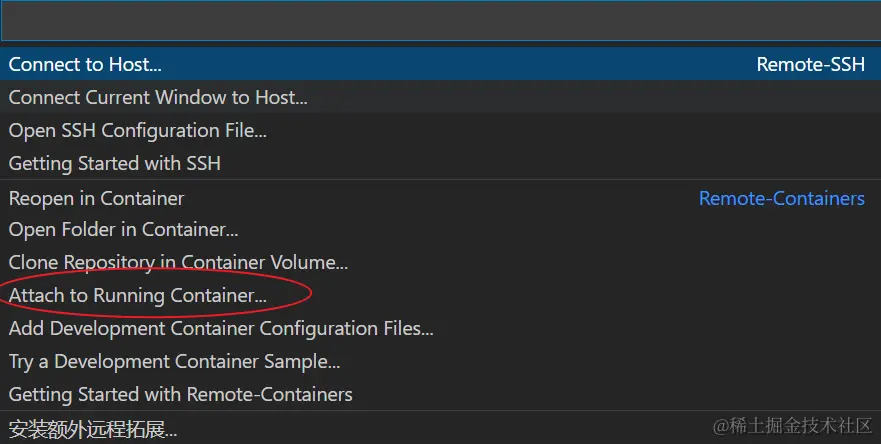The width and height of the screenshot is (881, 444).
Task: Choose 'Add Development Container Configuration Files...'
Action: tap(221, 328)
